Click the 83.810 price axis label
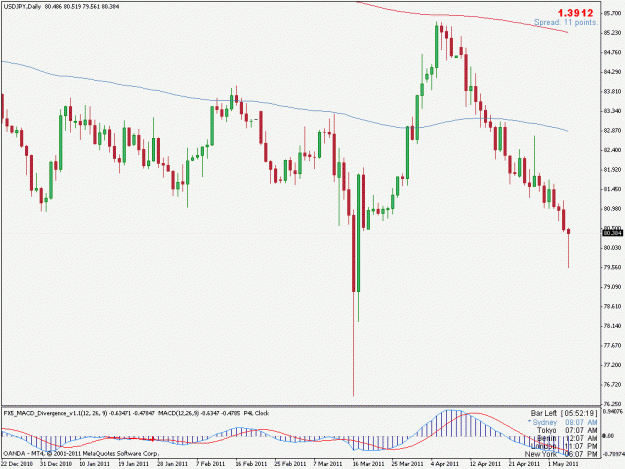The image size is (625, 469). pyautogui.click(x=613, y=92)
